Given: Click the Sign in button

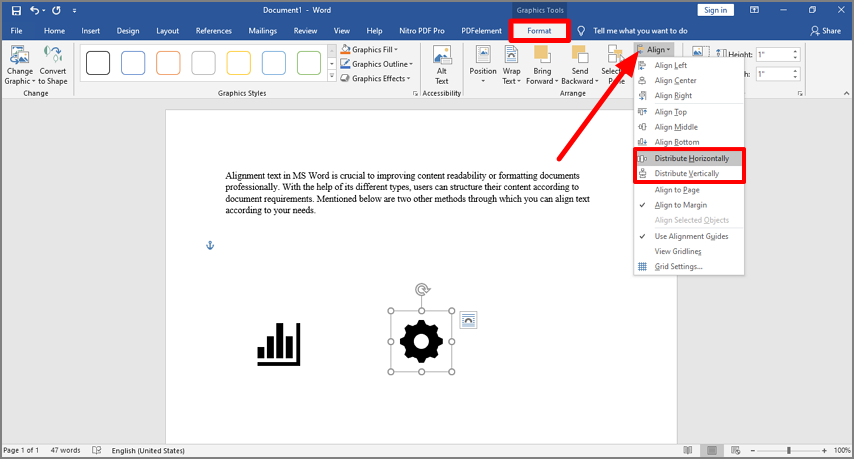Looking at the screenshot, I should [x=715, y=10].
